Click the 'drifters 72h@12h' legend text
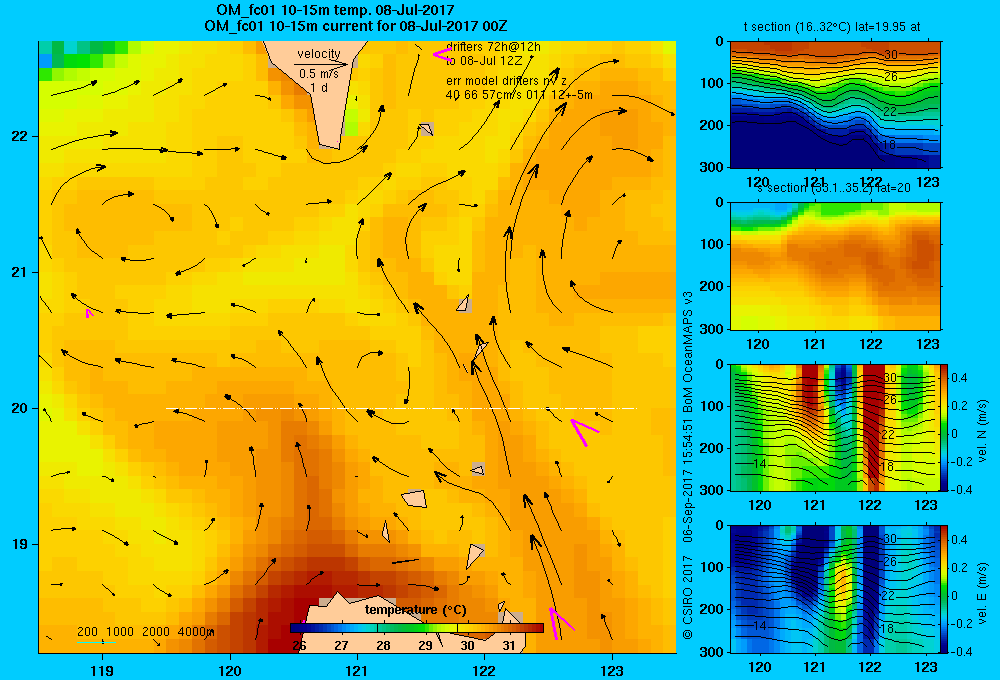 (x=493, y=47)
